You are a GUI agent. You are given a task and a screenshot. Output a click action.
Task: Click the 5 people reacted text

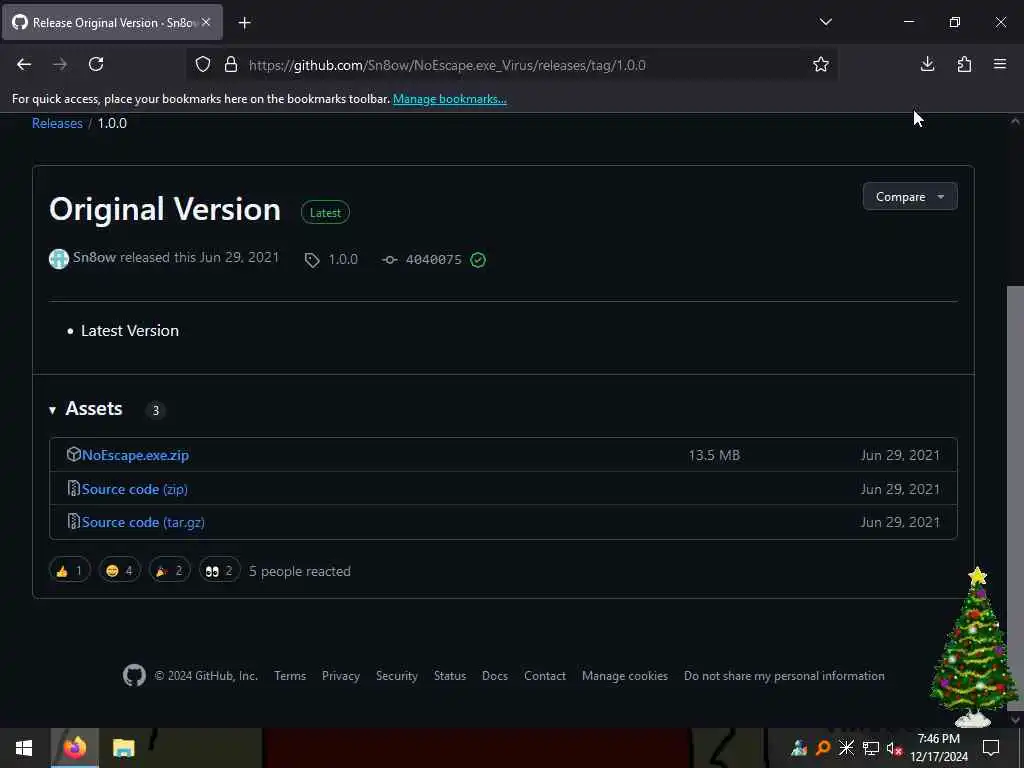click(x=300, y=571)
